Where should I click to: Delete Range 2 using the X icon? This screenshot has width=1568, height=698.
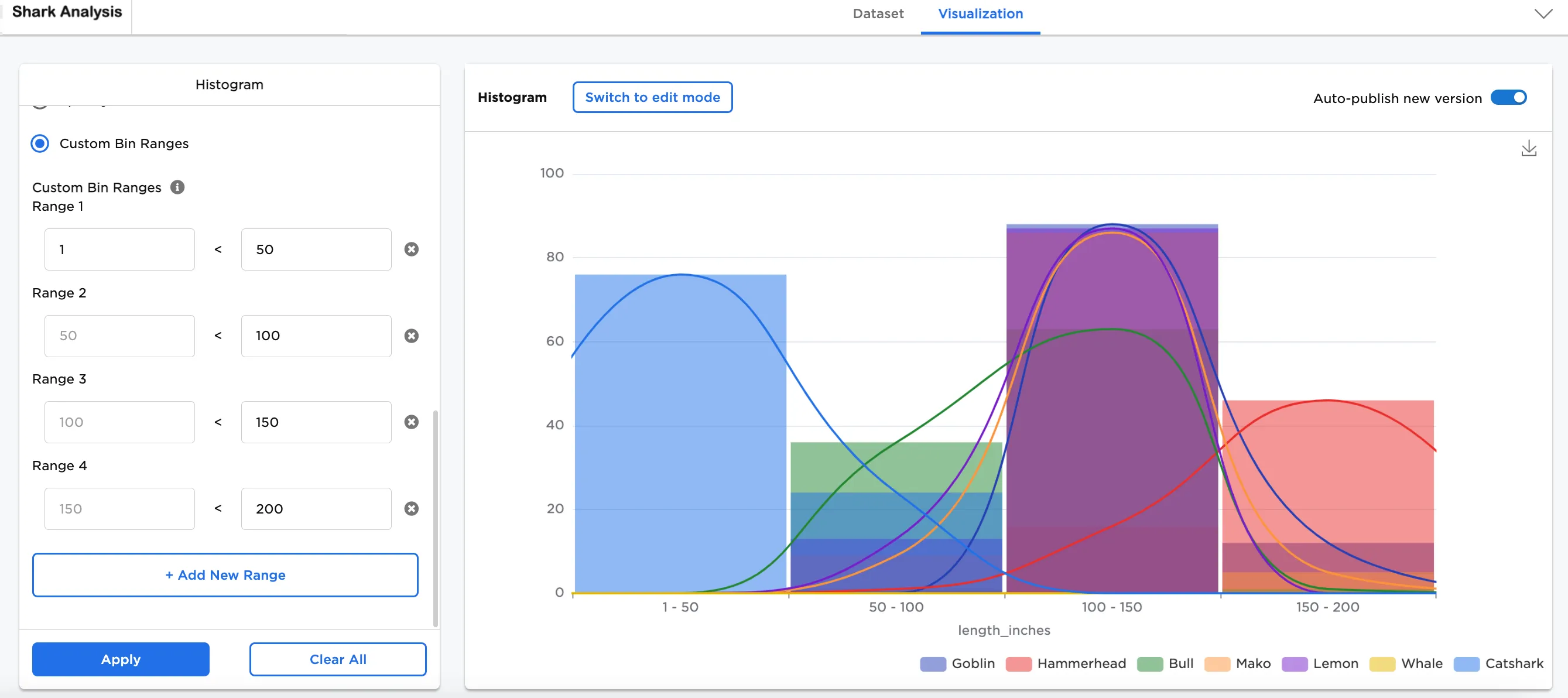412,336
